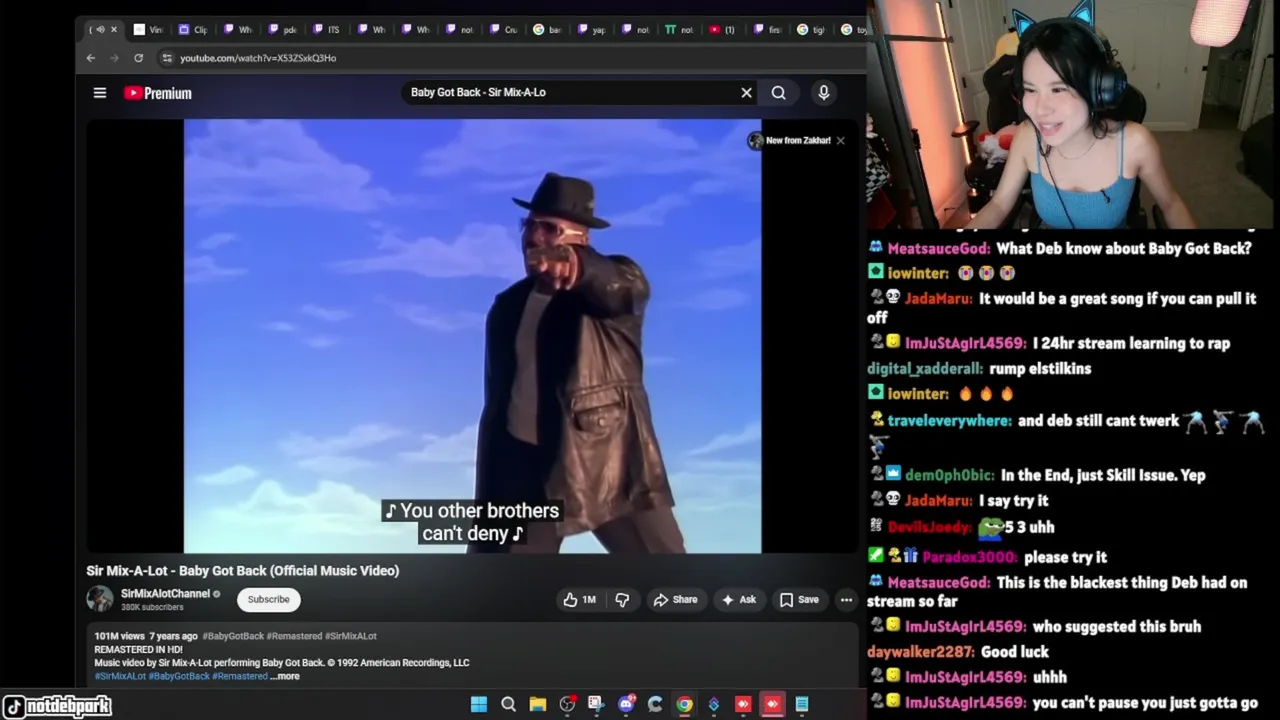This screenshot has width=1280, height=720.
Task: Expand the description with '...more'
Action: [x=285, y=676]
